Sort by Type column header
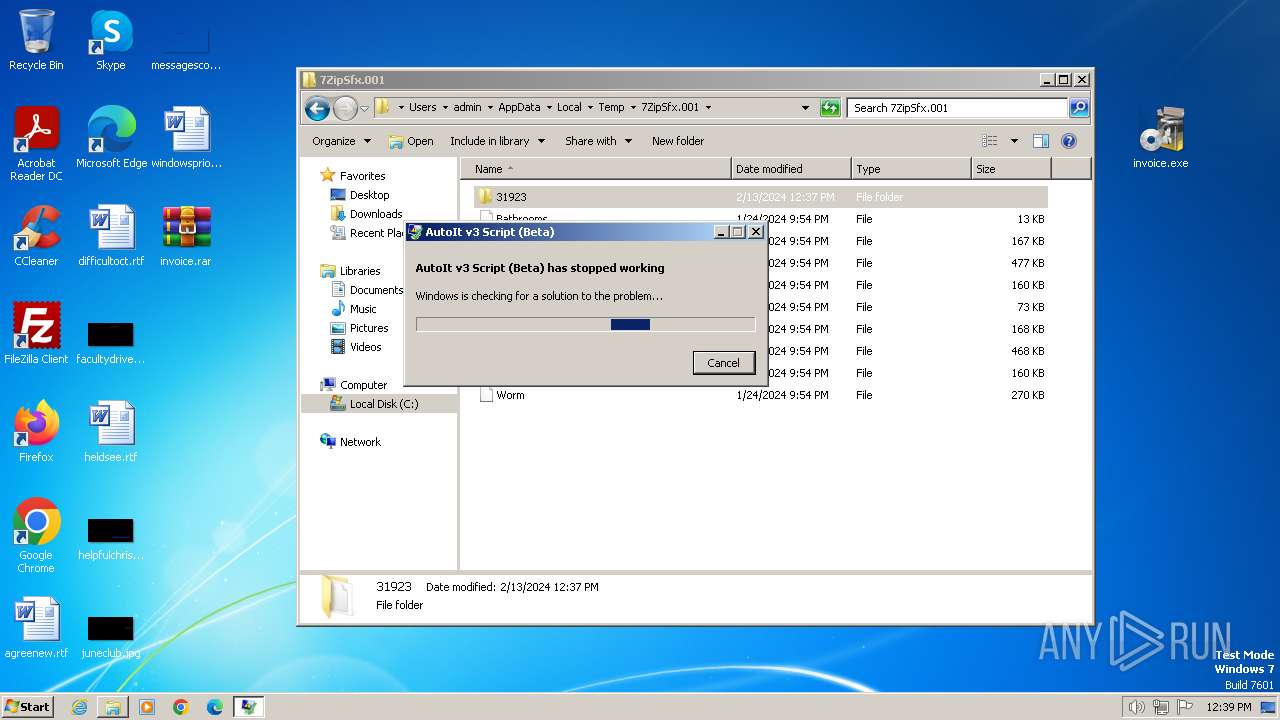 click(911, 169)
